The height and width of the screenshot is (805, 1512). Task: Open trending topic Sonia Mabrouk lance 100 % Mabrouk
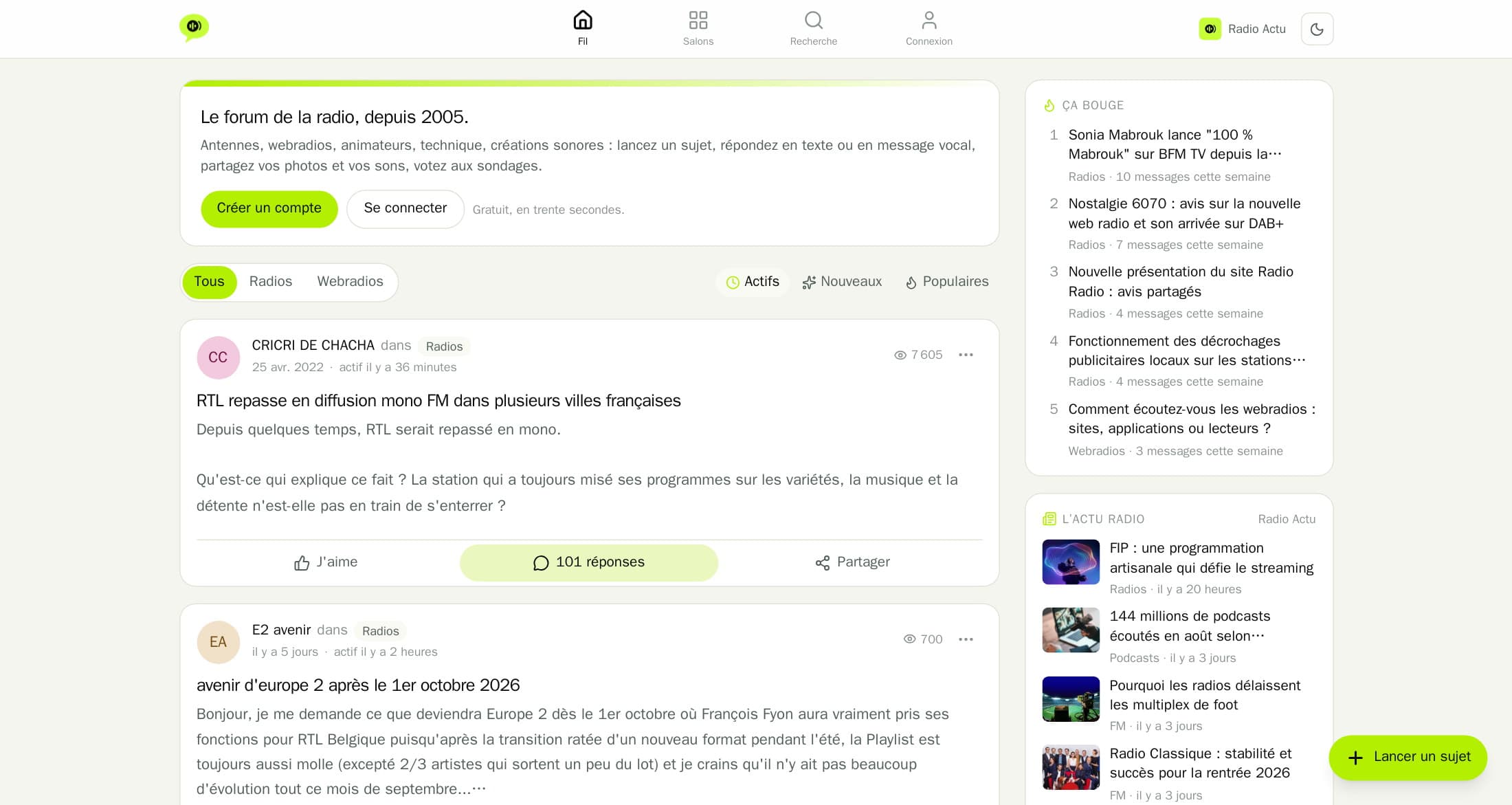[1175, 144]
